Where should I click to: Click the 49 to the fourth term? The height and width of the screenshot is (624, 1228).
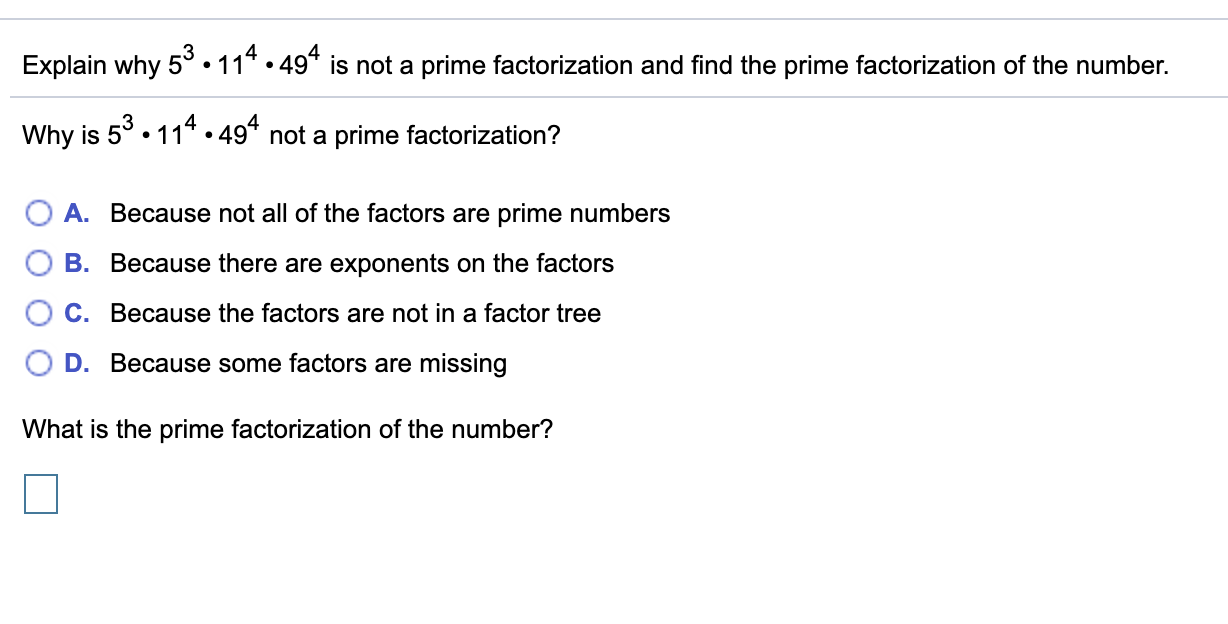(x=237, y=133)
